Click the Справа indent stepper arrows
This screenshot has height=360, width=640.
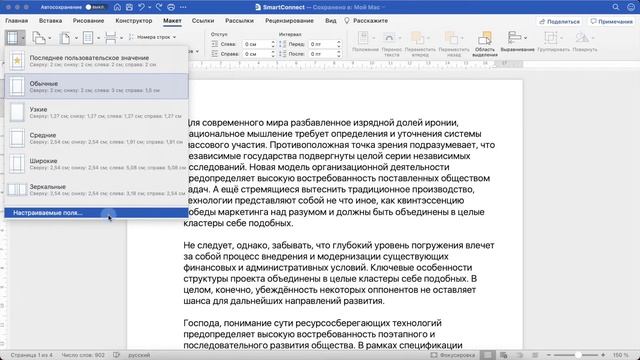tap(273, 53)
